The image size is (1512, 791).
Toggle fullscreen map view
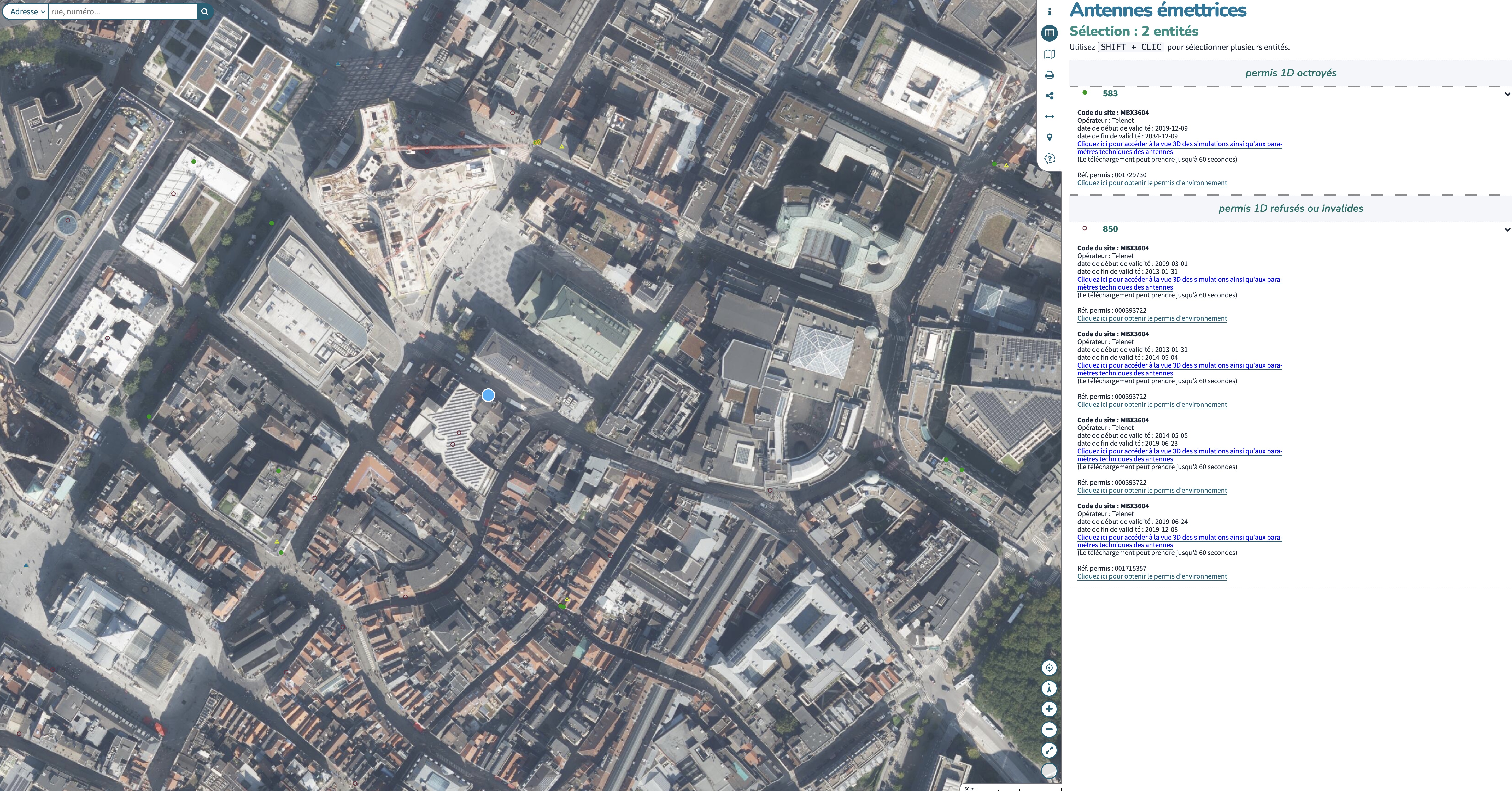tap(1049, 750)
